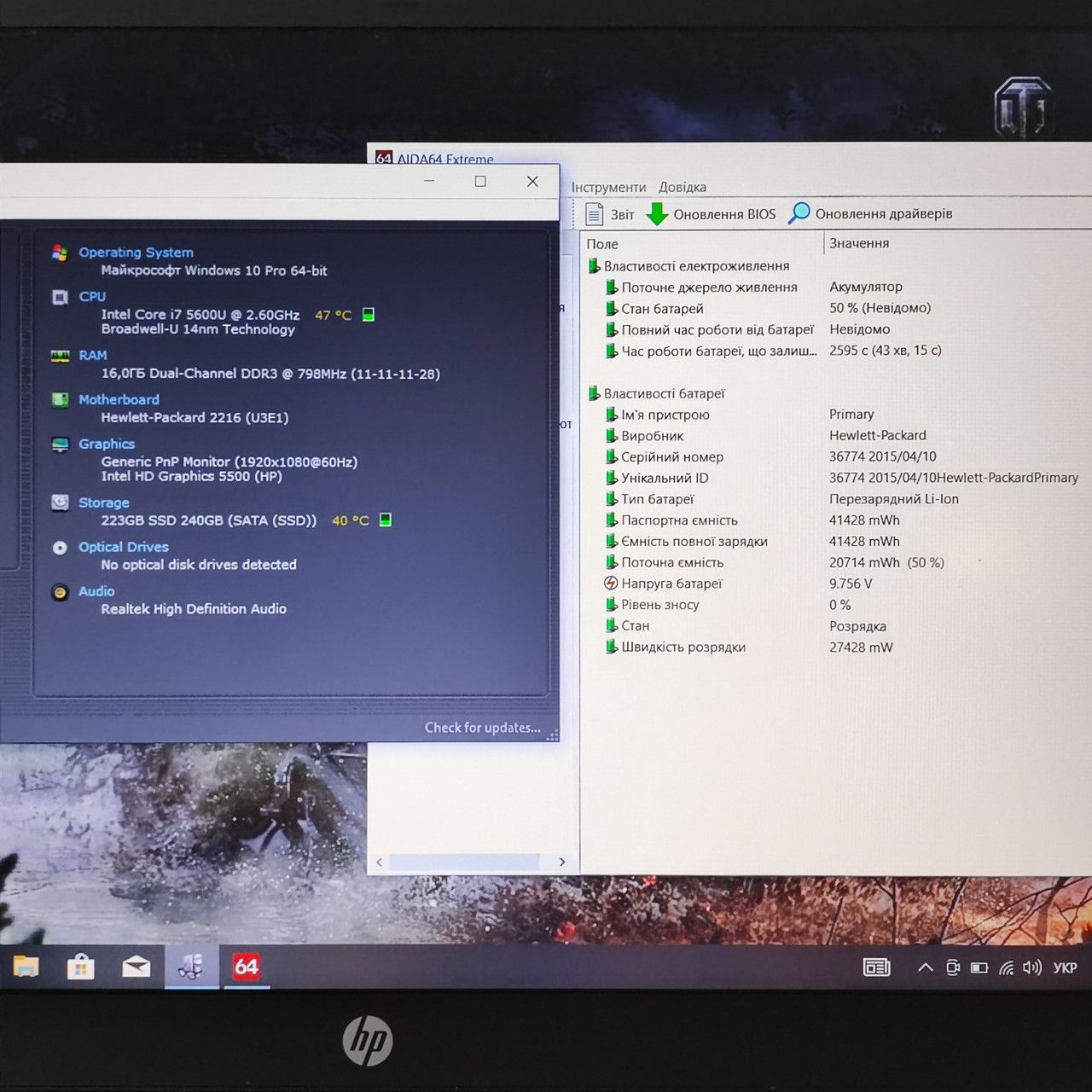This screenshot has width=1092, height=1092.
Task: Click the Graphics monitor icon
Action: coord(60,444)
